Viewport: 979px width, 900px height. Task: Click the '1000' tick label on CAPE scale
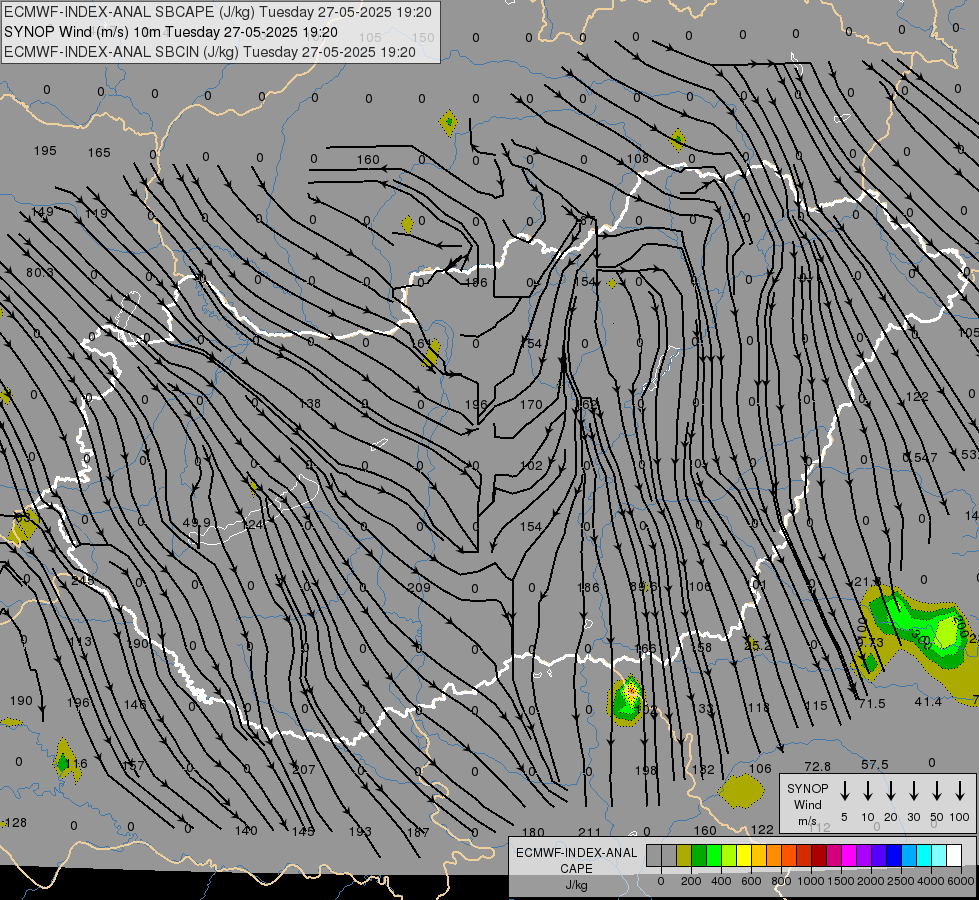[x=810, y=881]
